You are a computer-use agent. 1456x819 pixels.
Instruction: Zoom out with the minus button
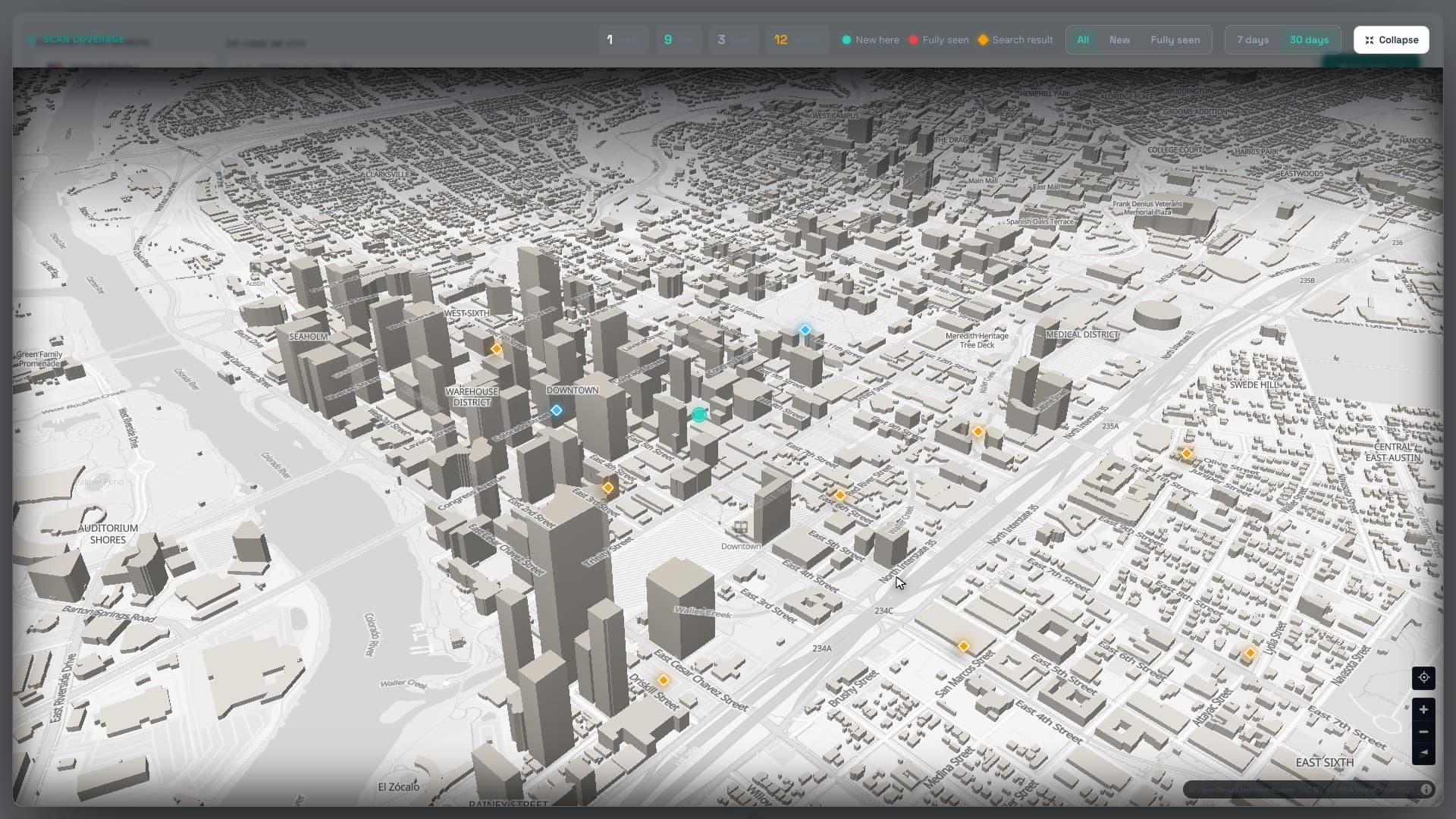[x=1423, y=732]
